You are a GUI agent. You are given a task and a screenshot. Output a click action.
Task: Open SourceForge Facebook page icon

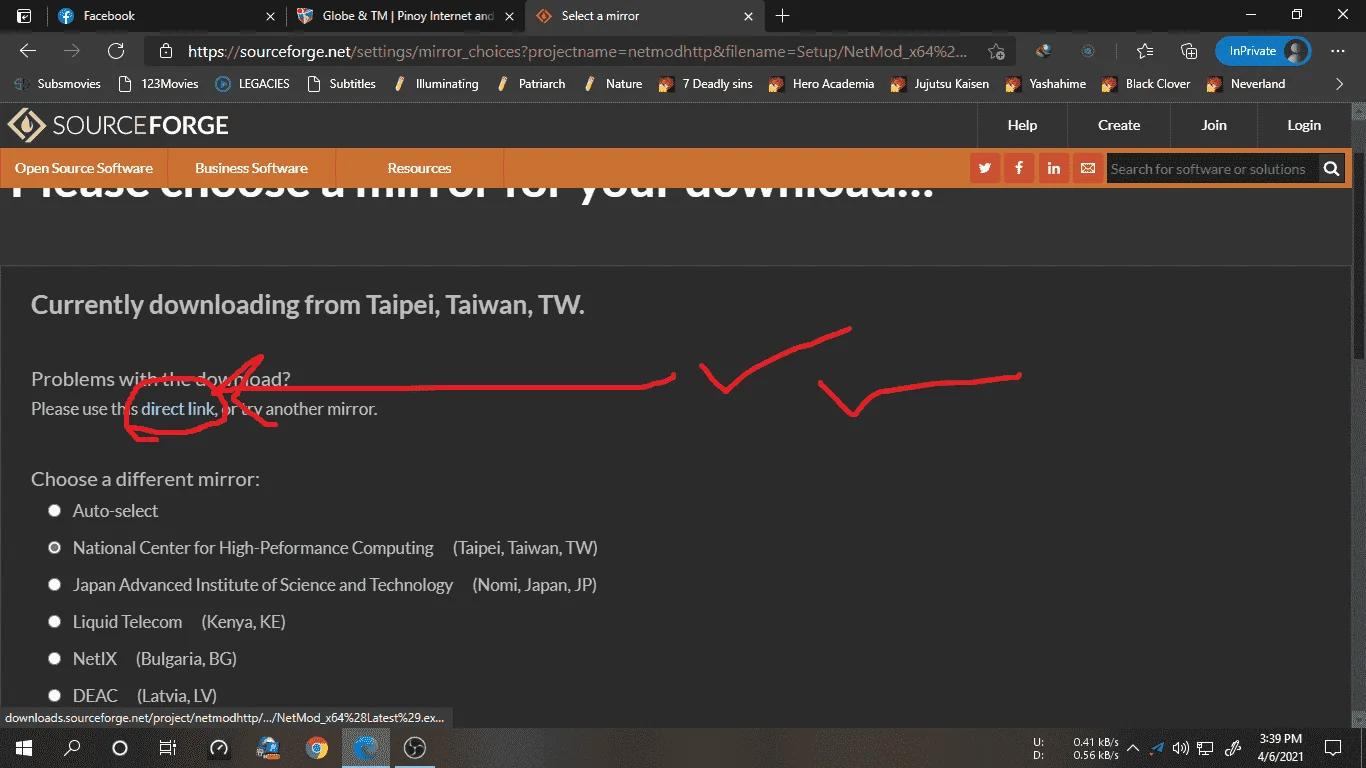(1019, 169)
